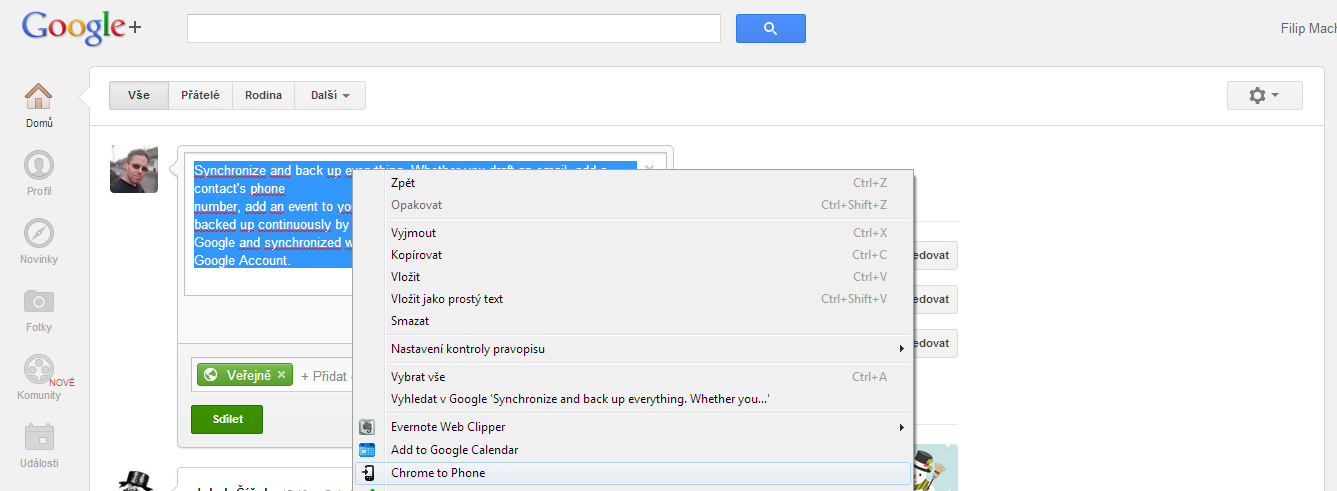Click the Google+ search input field
Screen dimensions: 1337x491
click(454, 28)
